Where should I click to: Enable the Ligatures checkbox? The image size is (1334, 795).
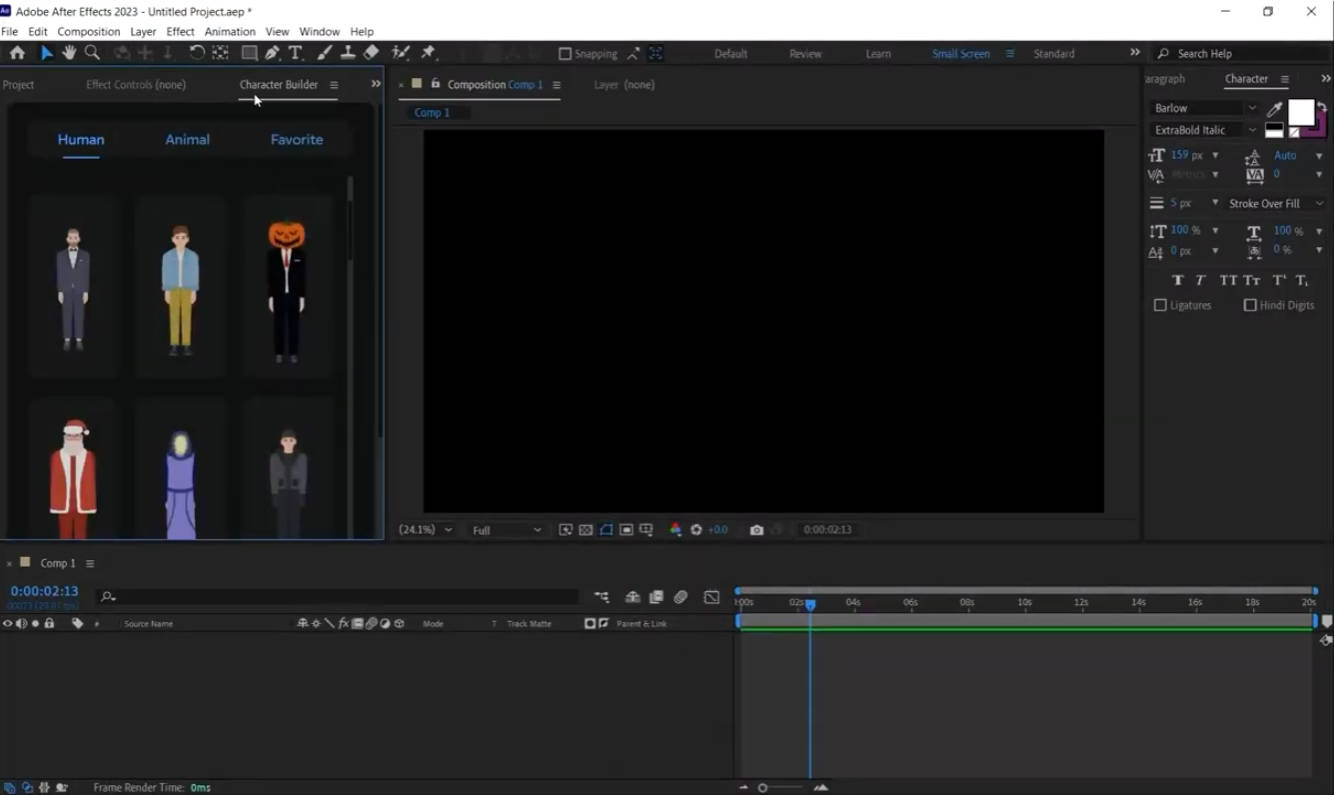[x=1160, y=305]
